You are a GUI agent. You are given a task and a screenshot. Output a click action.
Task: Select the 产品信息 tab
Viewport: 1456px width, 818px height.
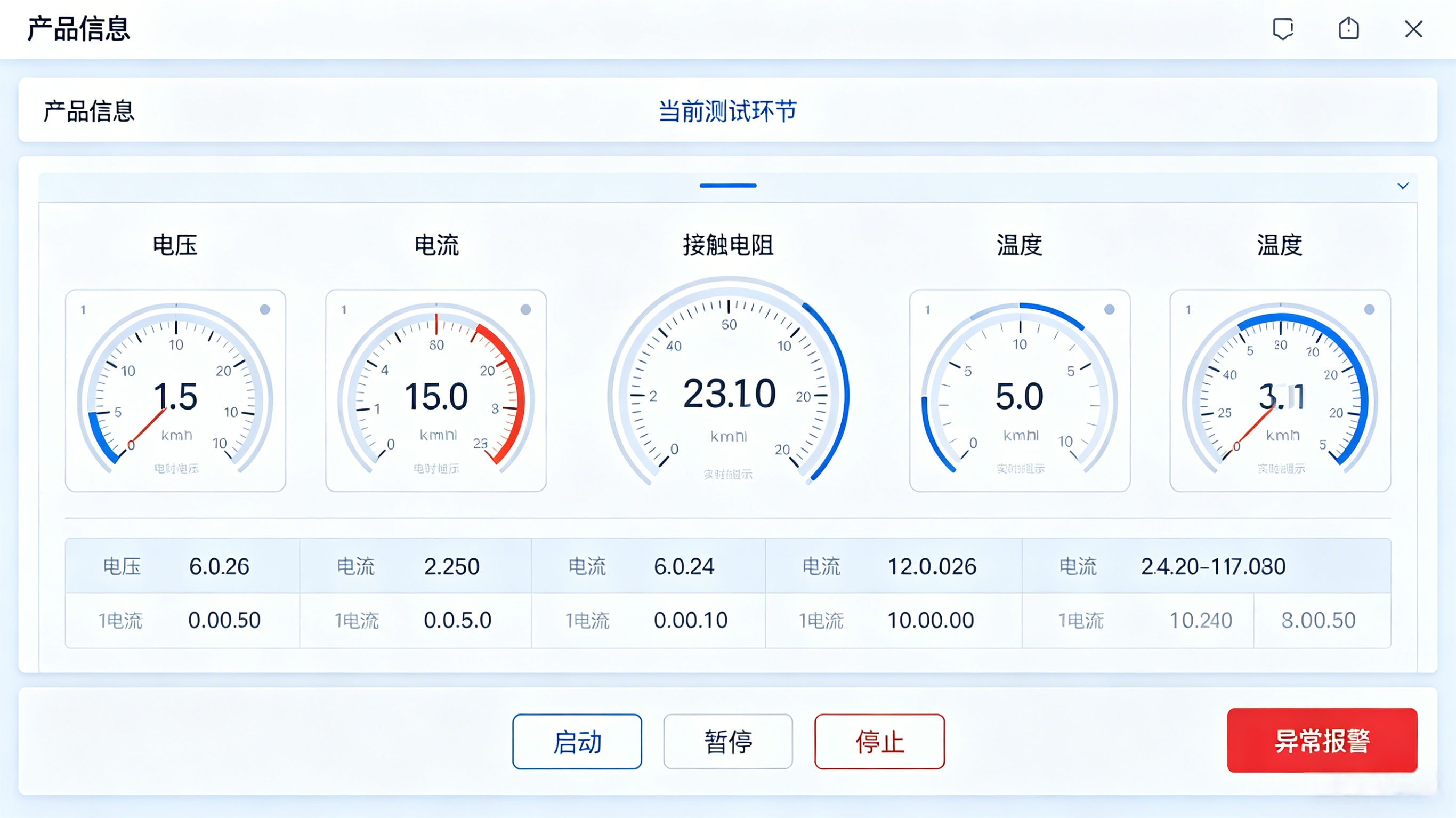89,111
